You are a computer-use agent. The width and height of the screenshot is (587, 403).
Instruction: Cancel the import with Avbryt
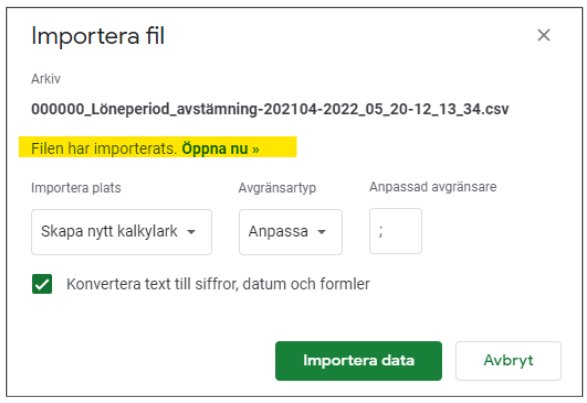(508, 361)
